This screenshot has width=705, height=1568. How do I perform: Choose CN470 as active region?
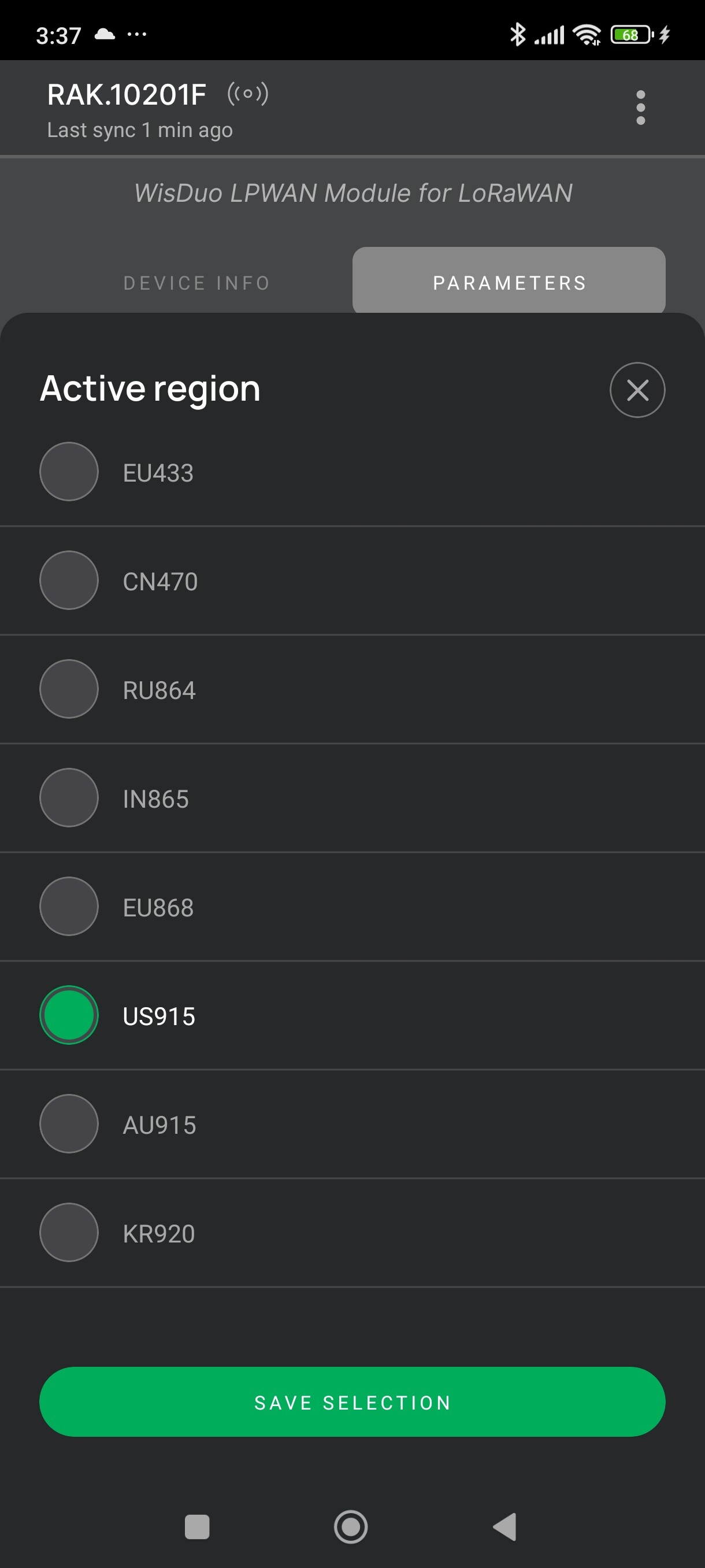point(69,580)
